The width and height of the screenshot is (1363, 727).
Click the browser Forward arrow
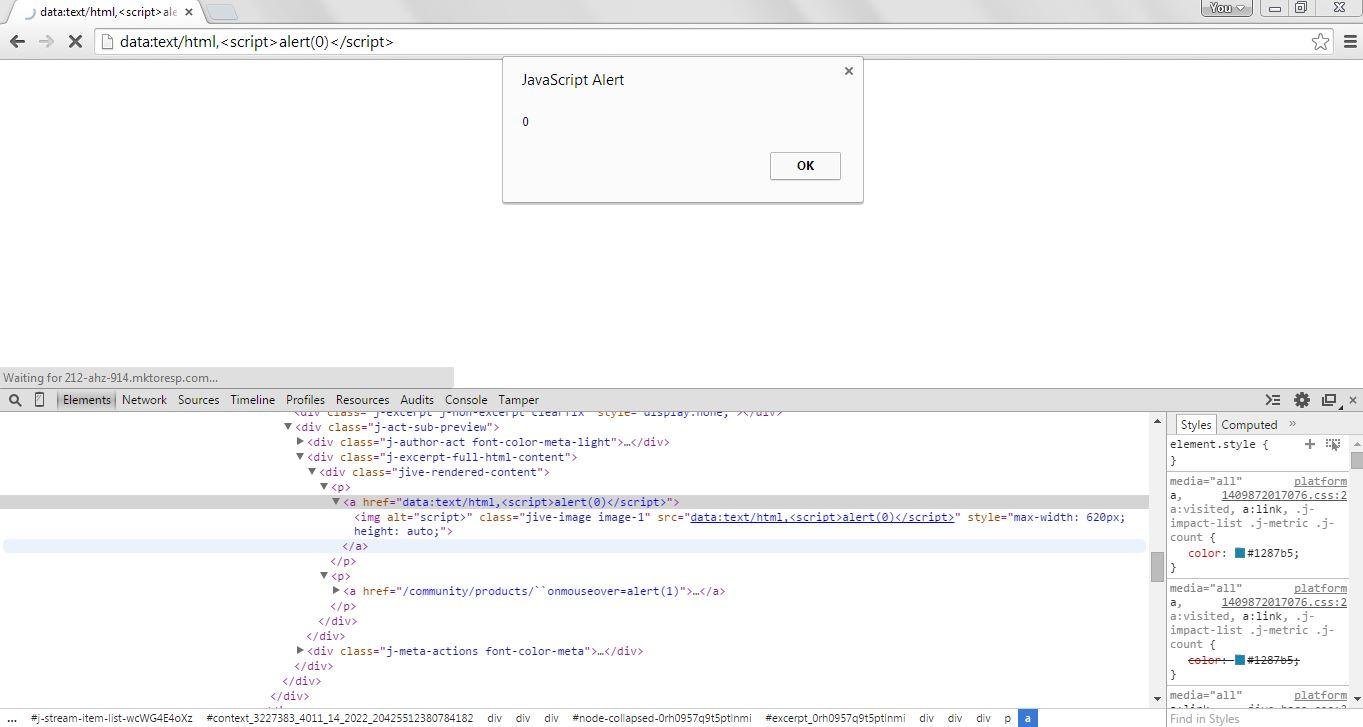pos(46,41)
